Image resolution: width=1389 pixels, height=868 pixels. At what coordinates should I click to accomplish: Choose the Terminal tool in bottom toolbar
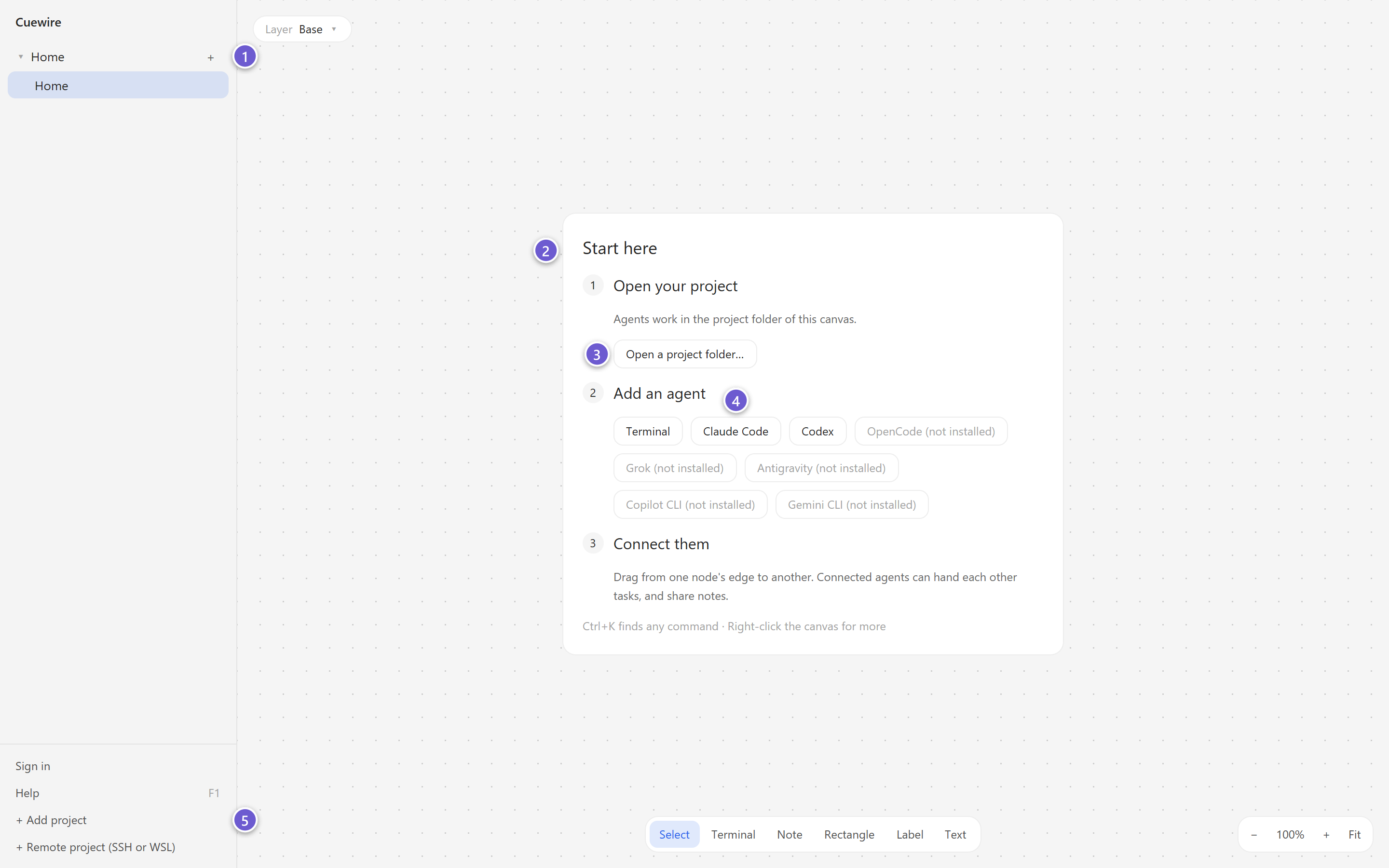click(733, 834)
